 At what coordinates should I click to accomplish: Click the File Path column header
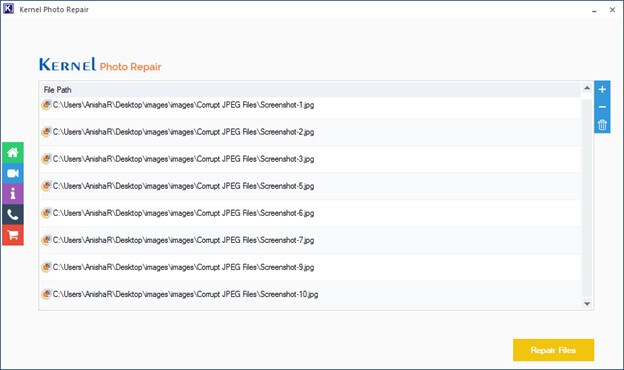pos(310,90)
